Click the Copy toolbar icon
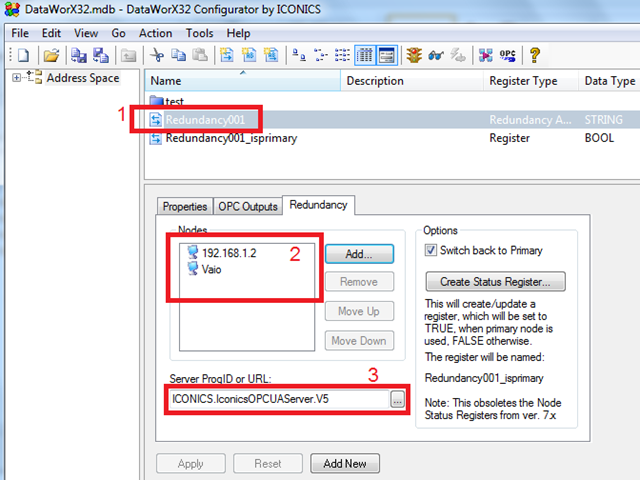 178,55
